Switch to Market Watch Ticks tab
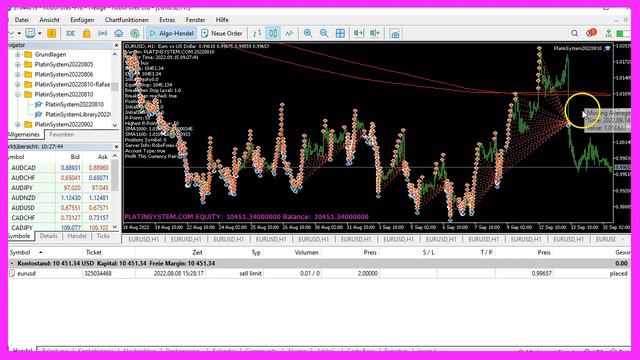 [x=103, y=236]
